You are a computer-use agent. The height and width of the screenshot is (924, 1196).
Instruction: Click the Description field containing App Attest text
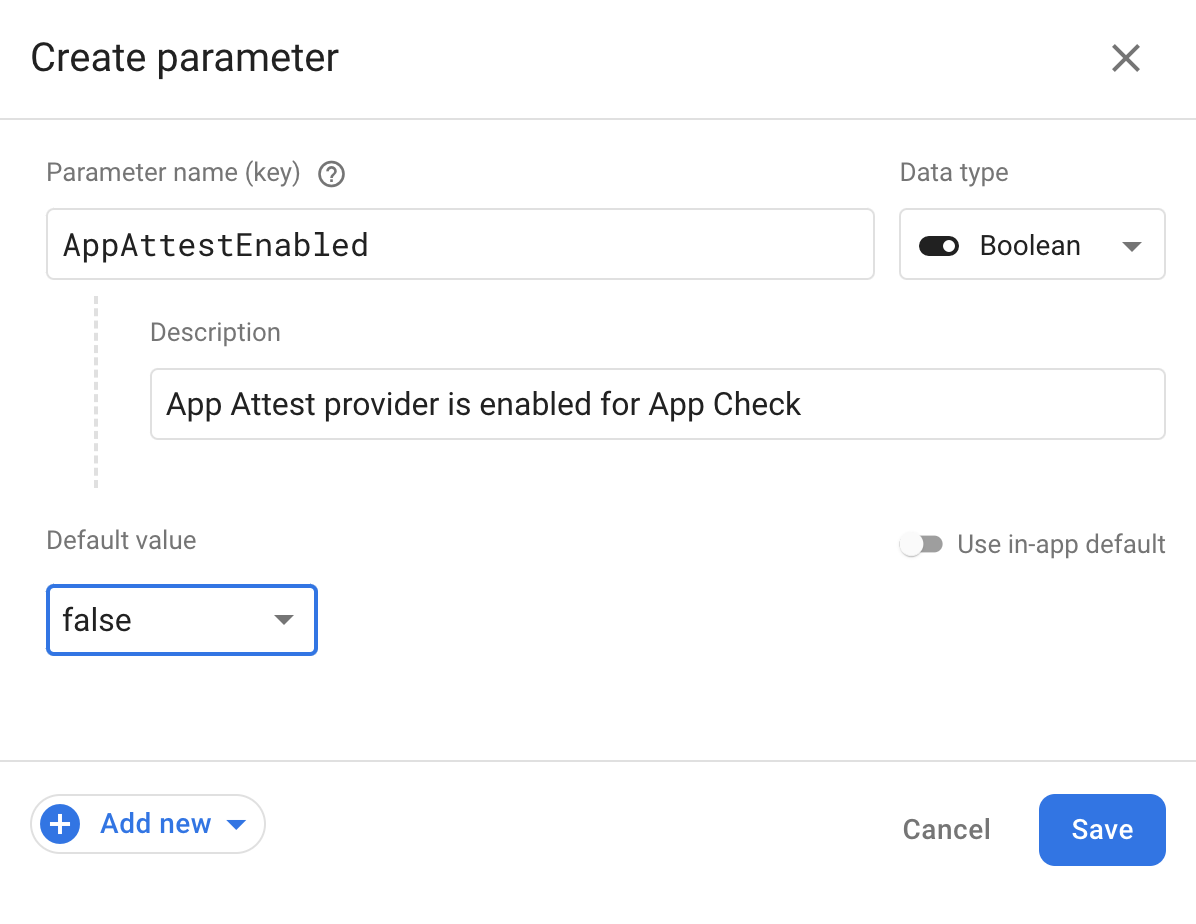point(657,404)
